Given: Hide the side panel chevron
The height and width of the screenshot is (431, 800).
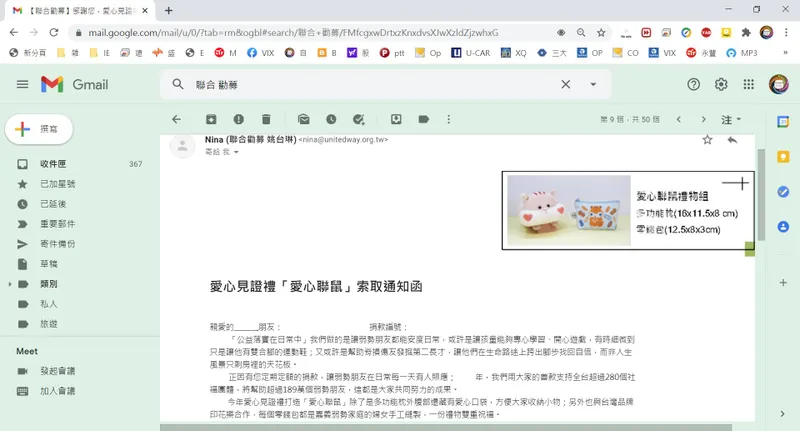Looking at the screenshot, I should pos(783,414).
